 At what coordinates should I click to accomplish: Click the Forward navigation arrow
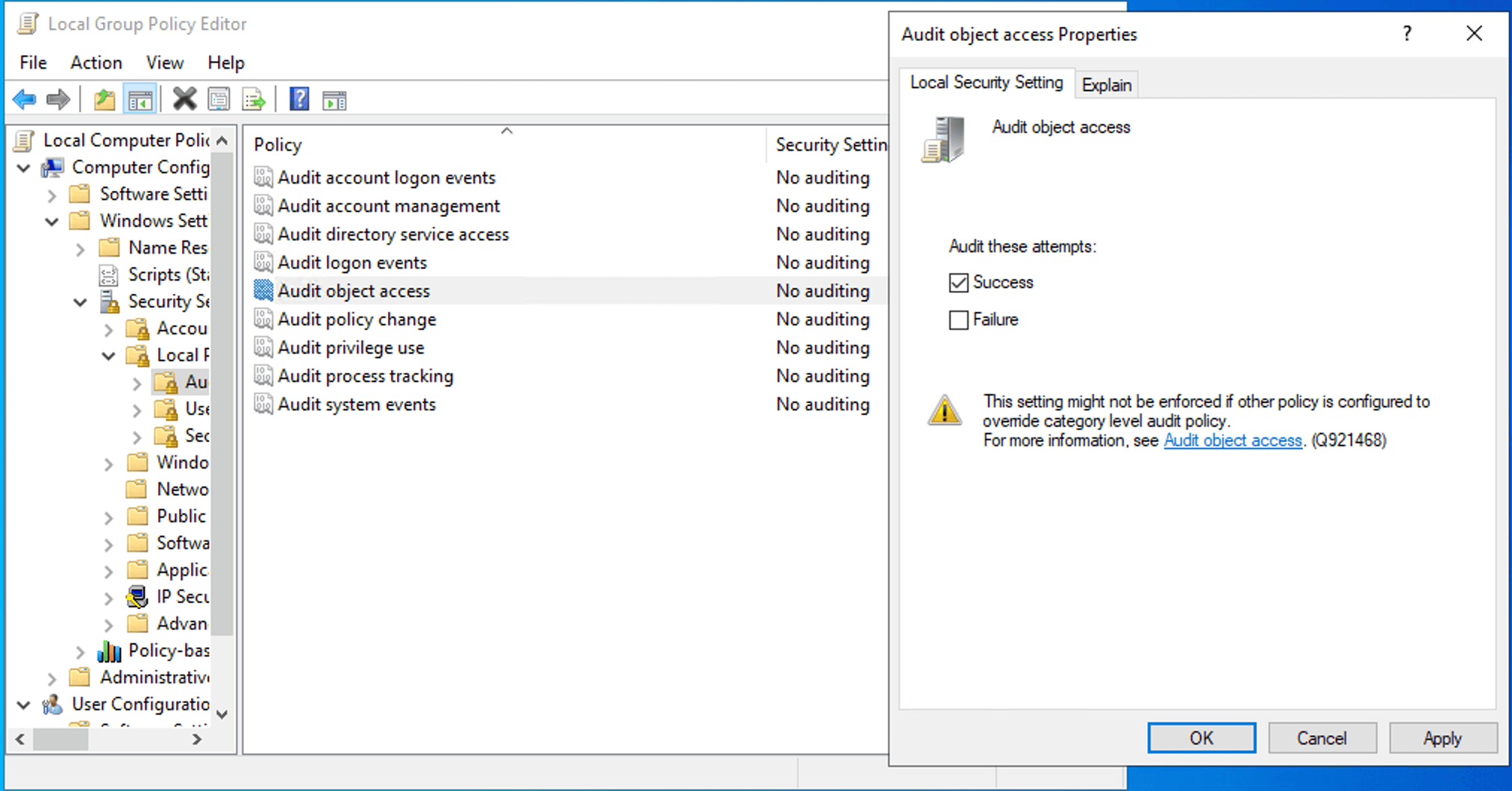(57, 99)
